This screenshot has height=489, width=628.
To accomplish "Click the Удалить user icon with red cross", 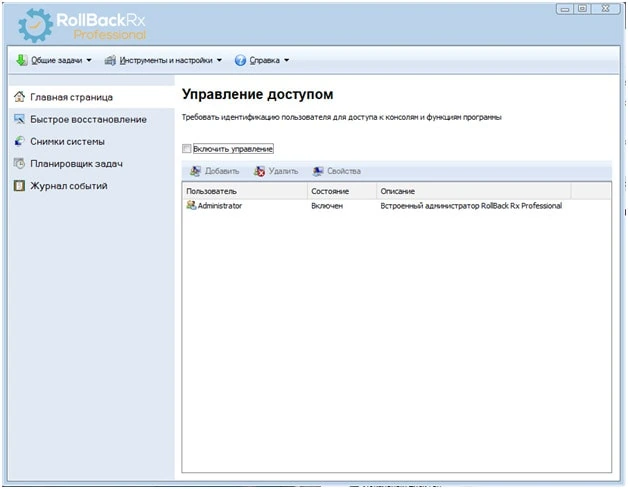I will (259, 171).
